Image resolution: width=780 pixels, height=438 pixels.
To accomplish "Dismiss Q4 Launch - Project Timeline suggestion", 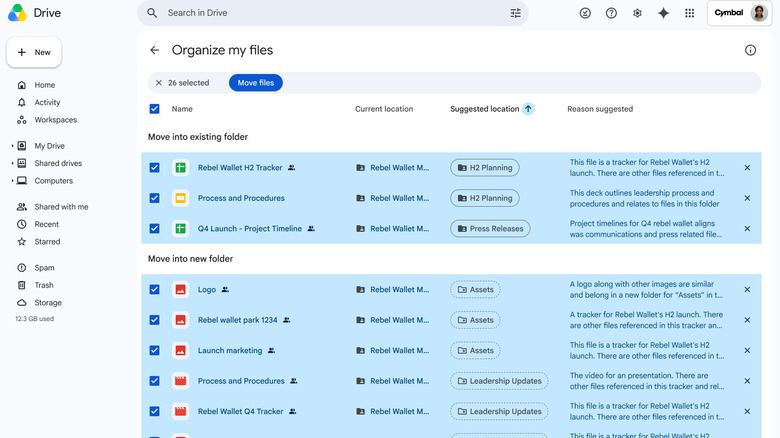I will click(x=747, y=228).
